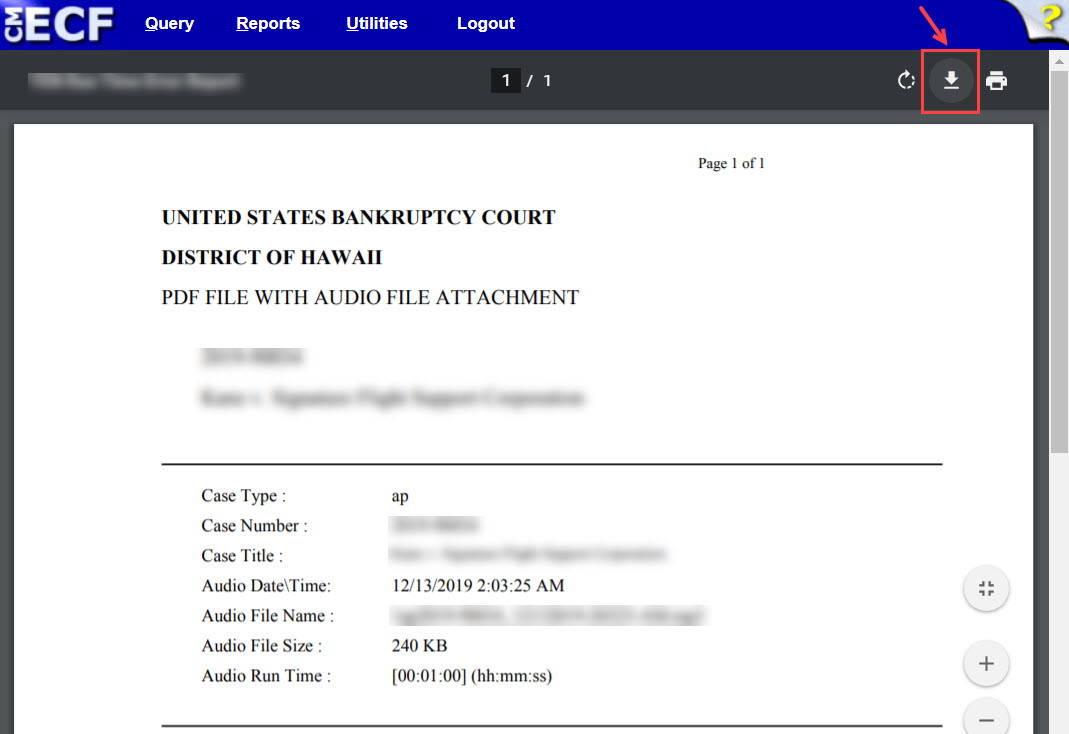Download the PDF file
1069x734 pixels.
(950, 80)
